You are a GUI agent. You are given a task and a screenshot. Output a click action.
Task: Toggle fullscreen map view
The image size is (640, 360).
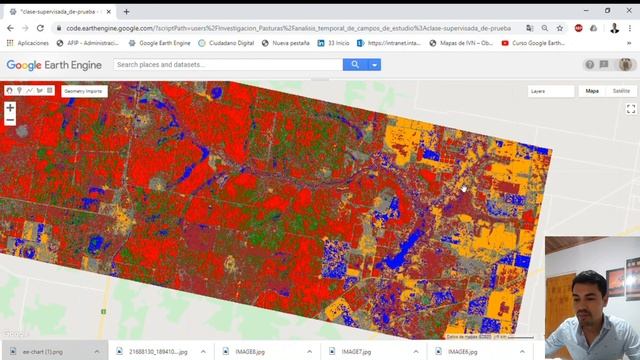pyautogui.click(x=631, y=109)
